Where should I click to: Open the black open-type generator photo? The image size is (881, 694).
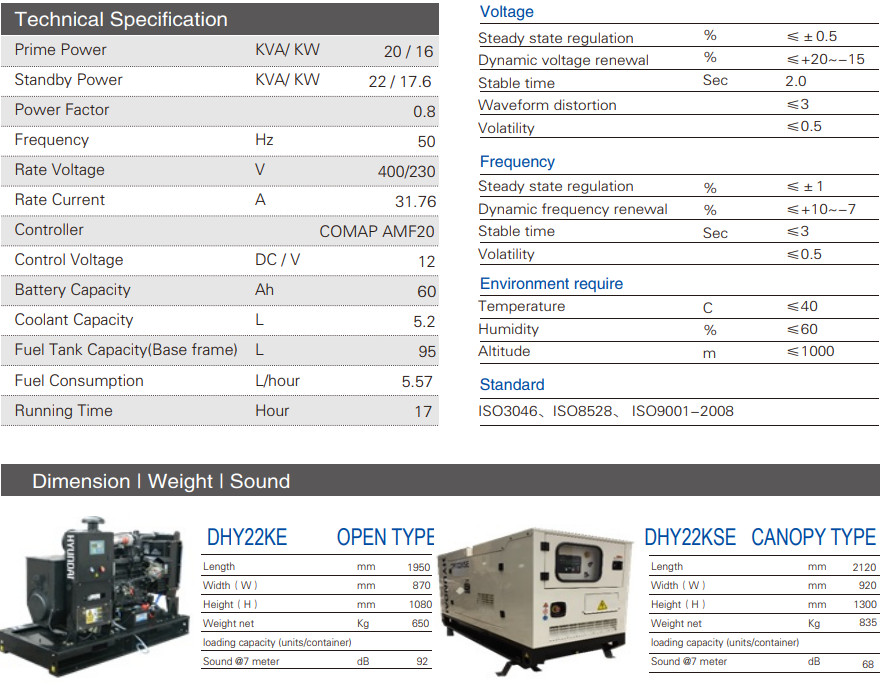coord(96,598)
